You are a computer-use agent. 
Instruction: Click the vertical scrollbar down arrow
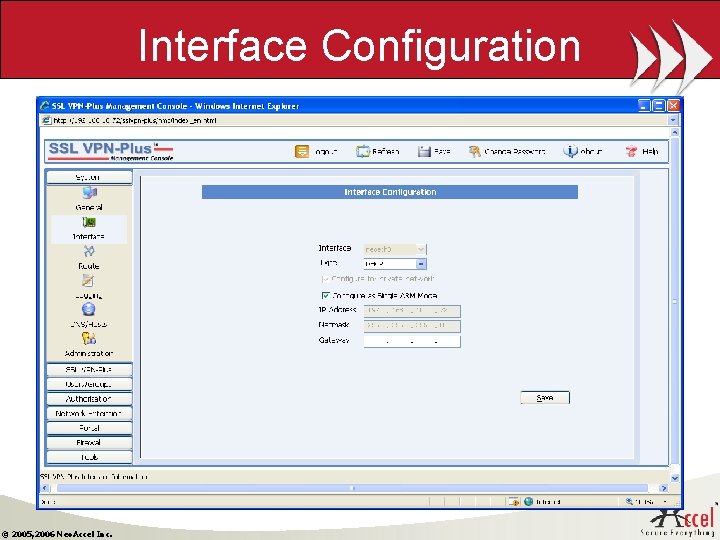tap(675, 478)
